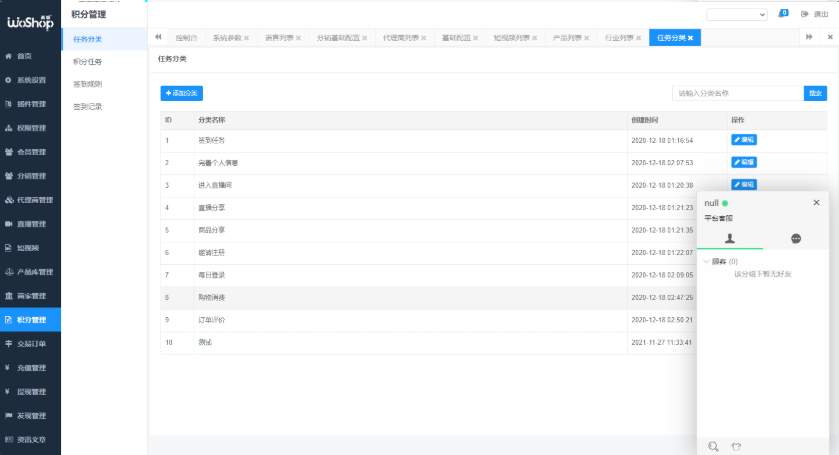Select the 每日登录 row name

[x=211, y=275]
